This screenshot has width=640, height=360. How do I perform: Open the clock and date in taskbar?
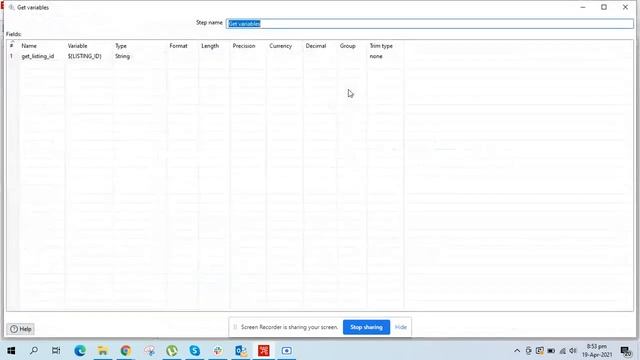597,351
